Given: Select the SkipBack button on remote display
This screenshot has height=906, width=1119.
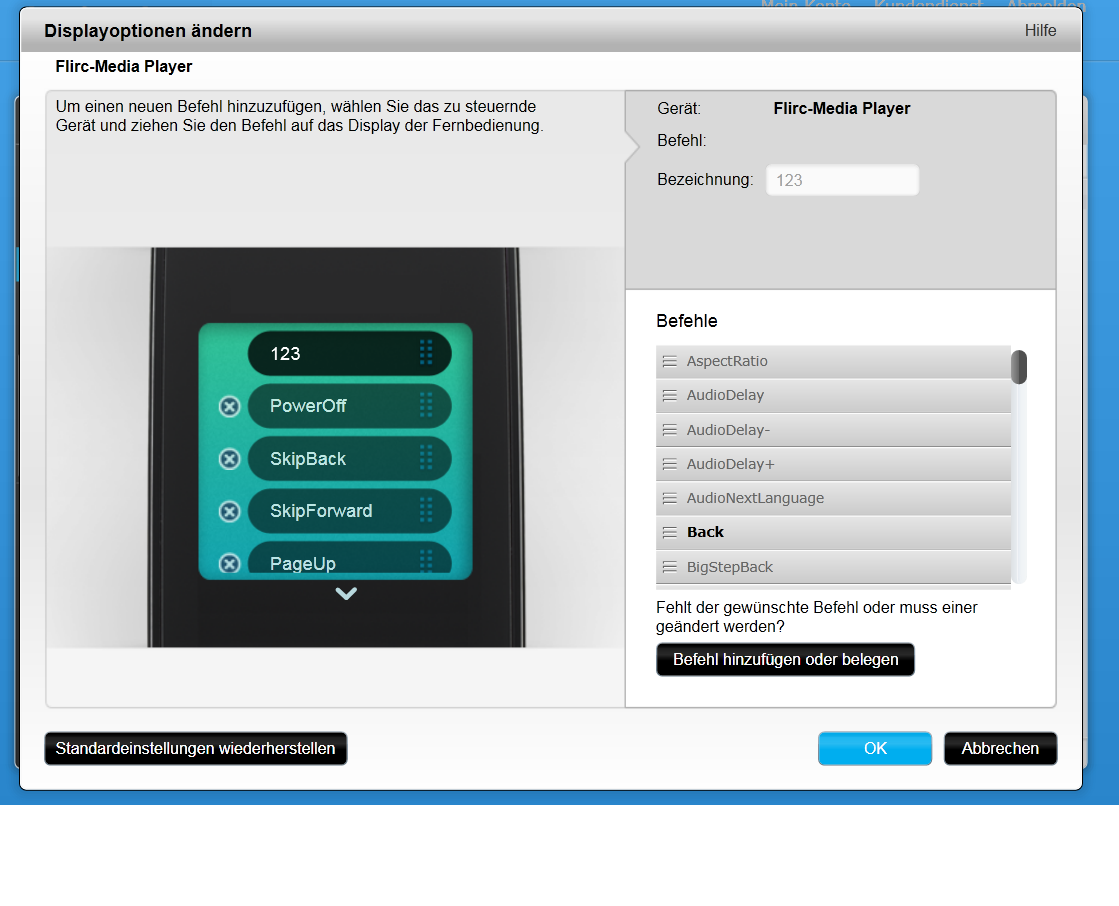Looking at the screenshot, I should tap(350, 459).
